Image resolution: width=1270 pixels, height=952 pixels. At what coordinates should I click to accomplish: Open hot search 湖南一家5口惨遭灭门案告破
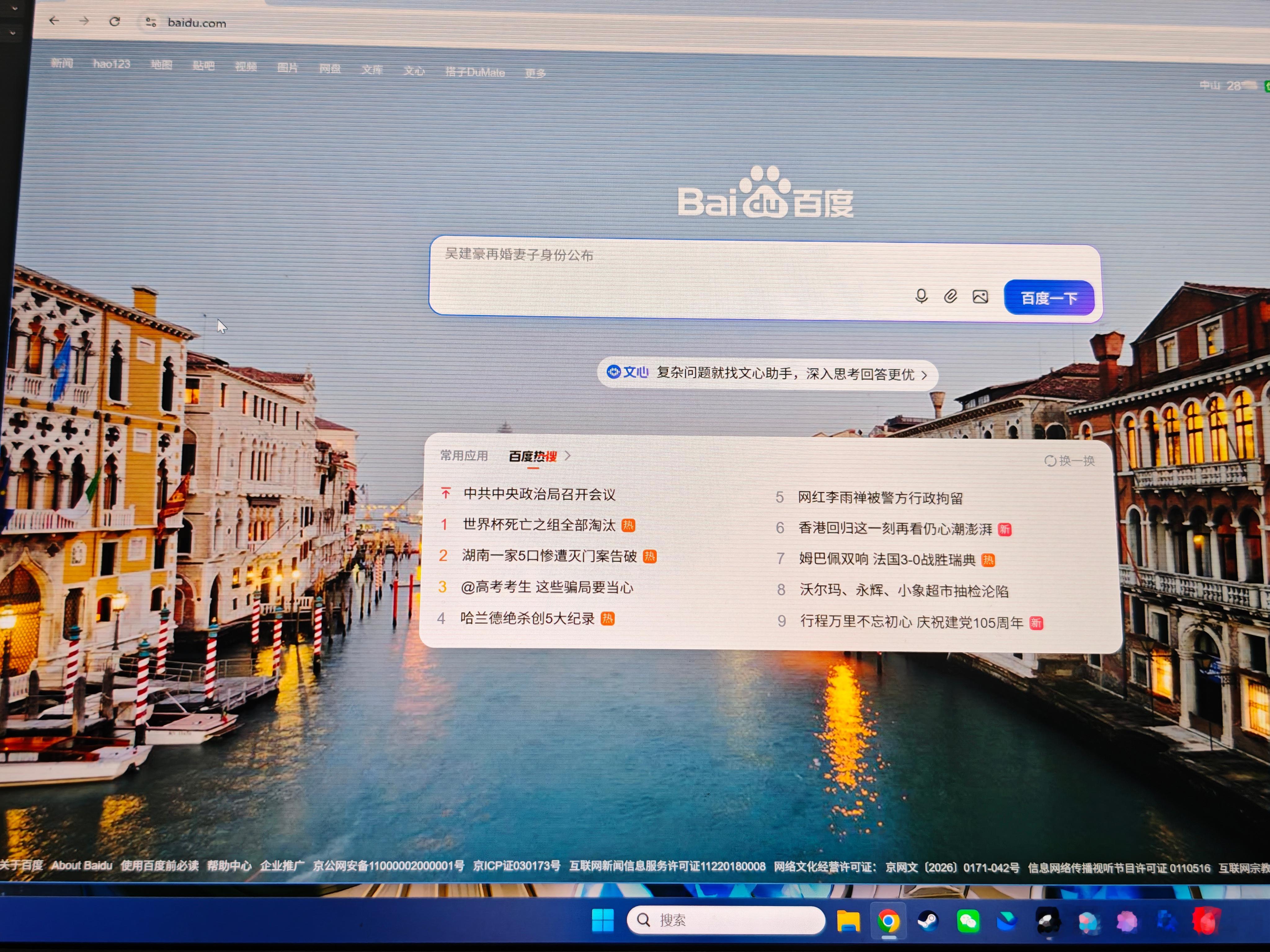pyautogui.click(x=549, y=555)
